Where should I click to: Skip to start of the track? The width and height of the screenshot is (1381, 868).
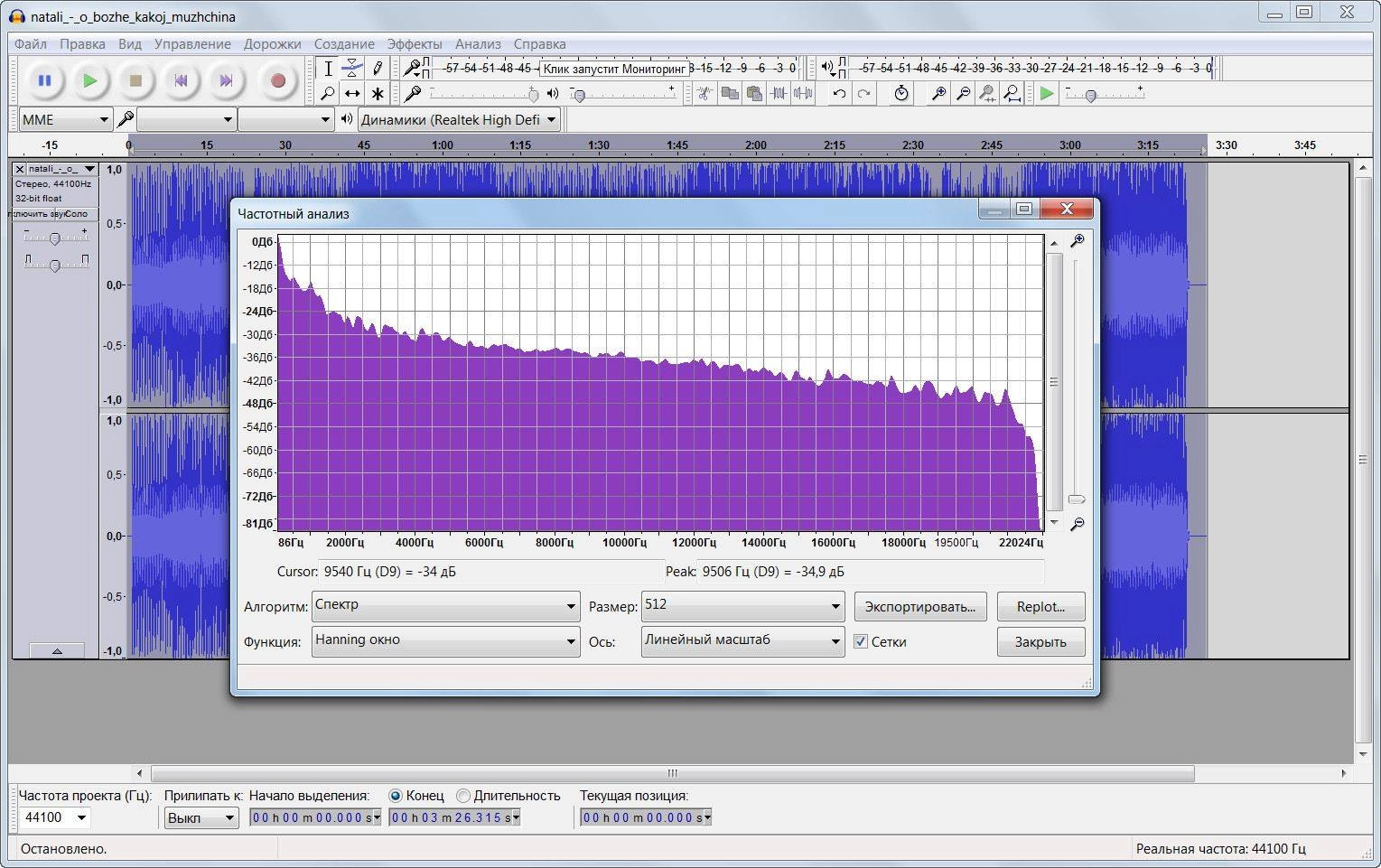(181, 80)
